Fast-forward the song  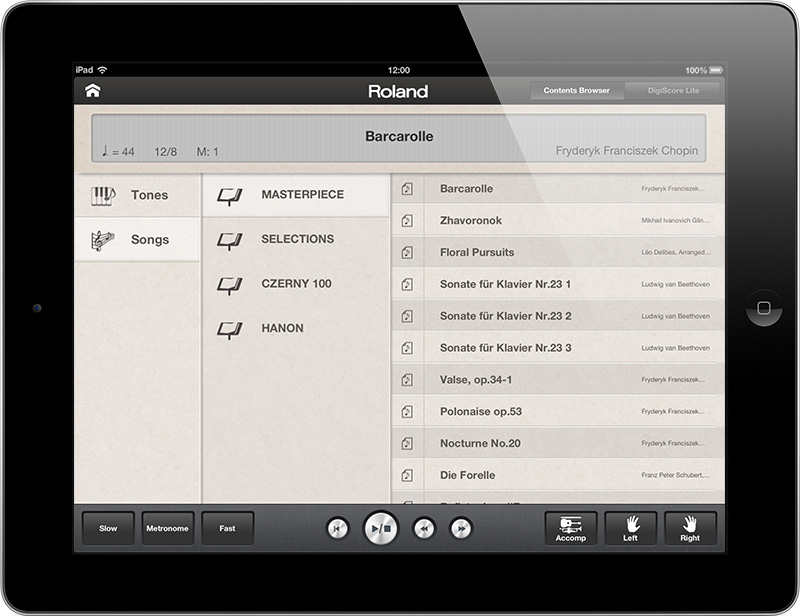[461, 529]
